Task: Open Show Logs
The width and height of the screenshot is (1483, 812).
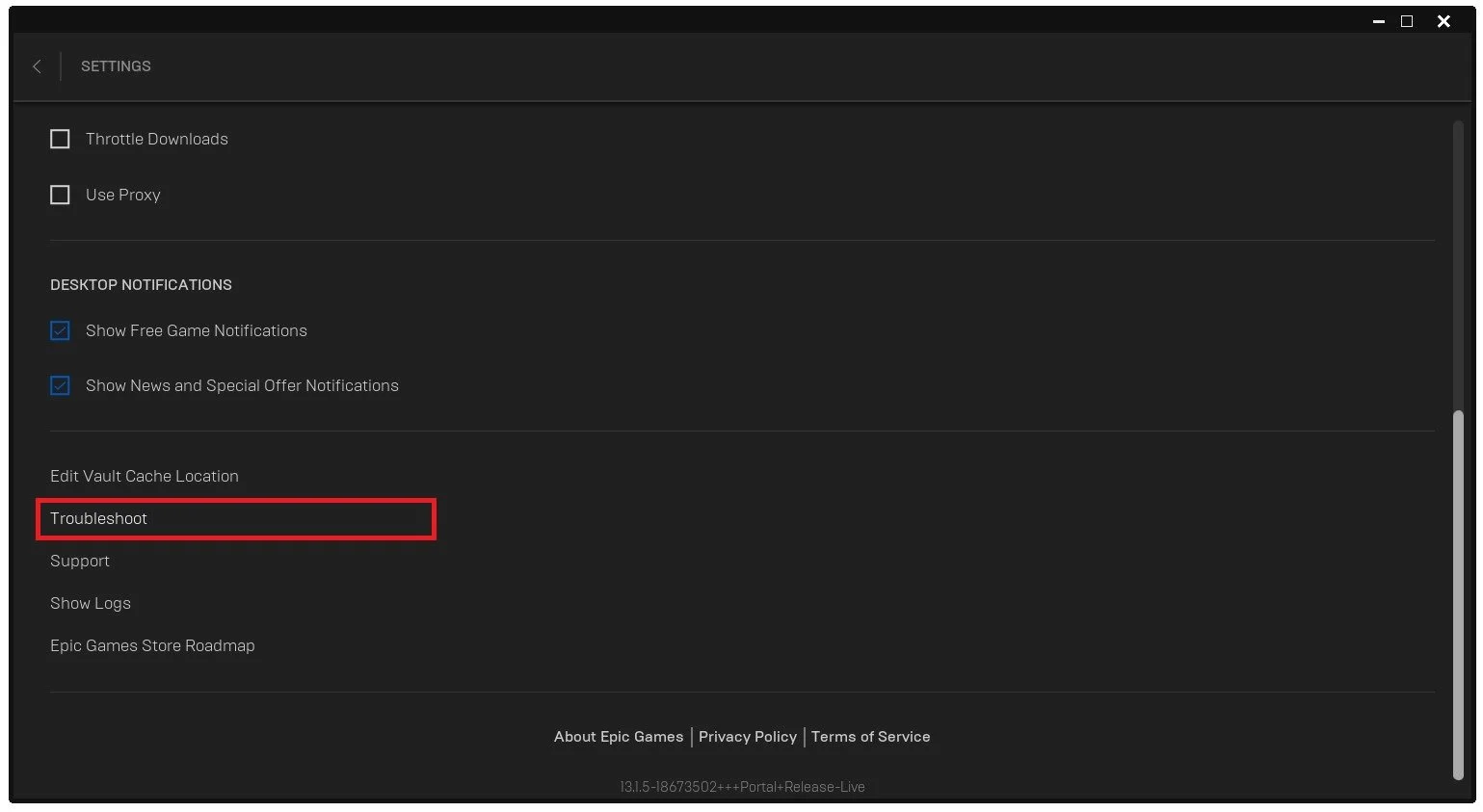Action: point(91,603)
